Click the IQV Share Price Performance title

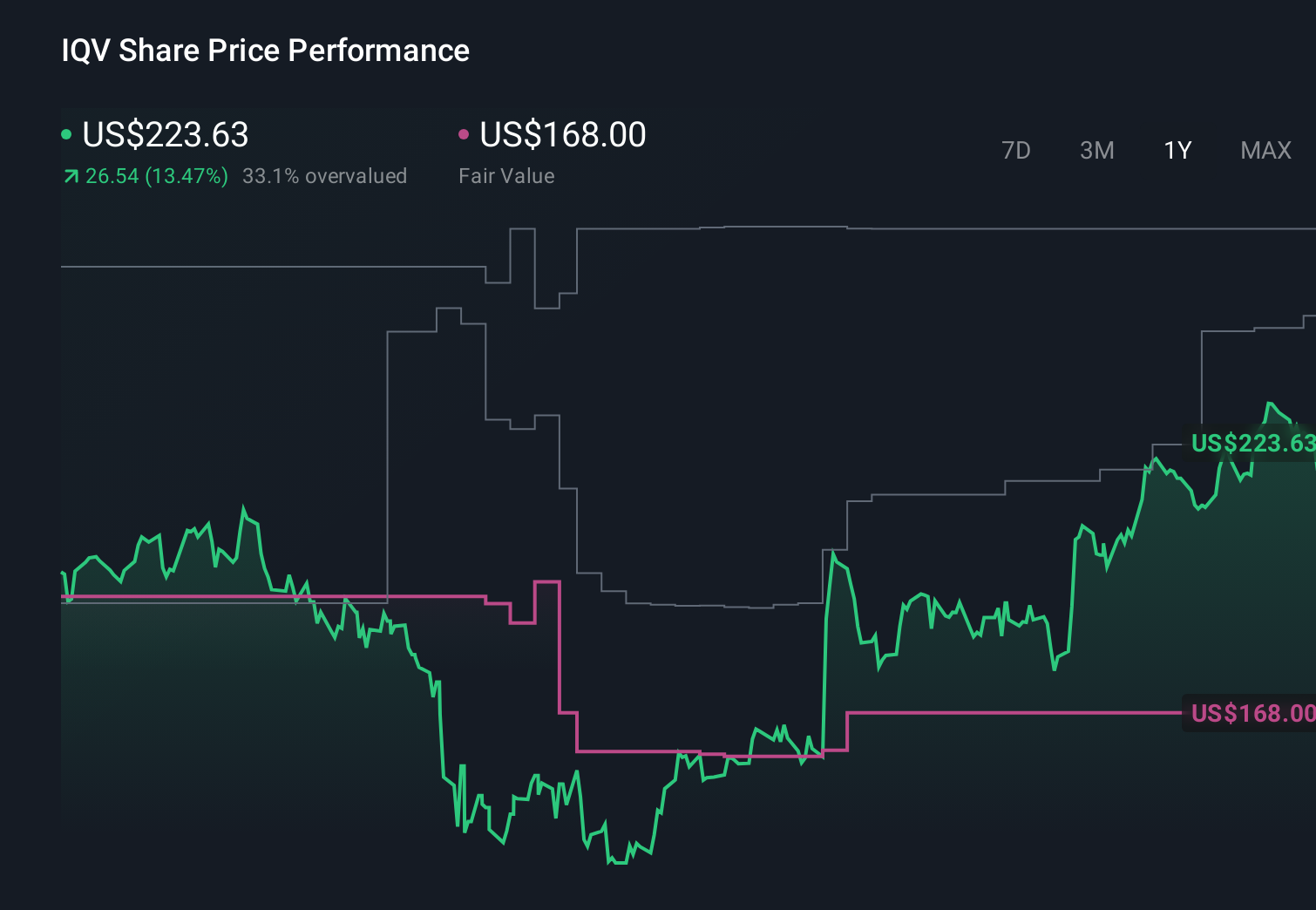(265, 51)
